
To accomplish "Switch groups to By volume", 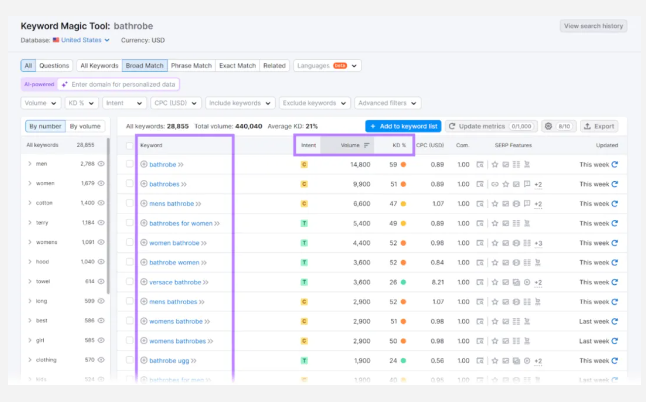I will tap(85, 126).
